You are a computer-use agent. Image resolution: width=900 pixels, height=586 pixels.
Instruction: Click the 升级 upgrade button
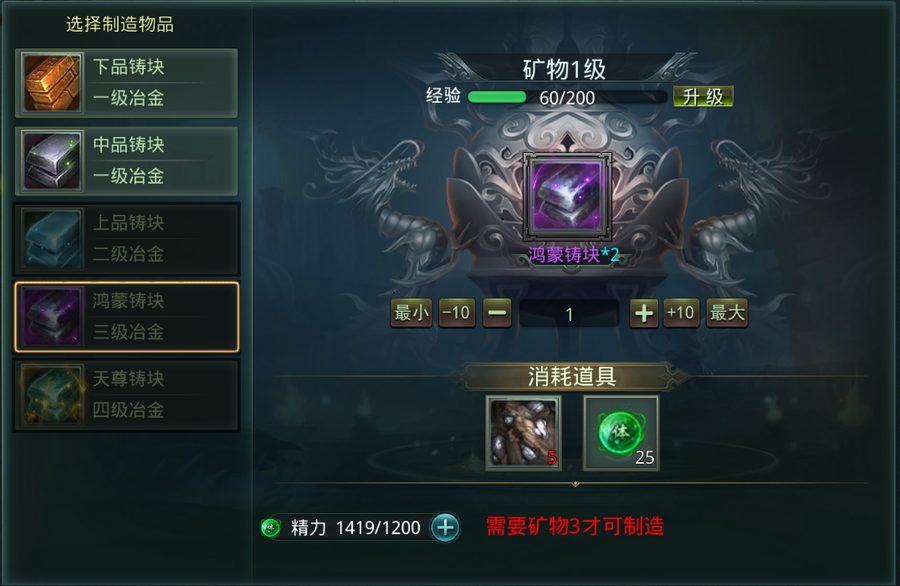tap(703, 96)
